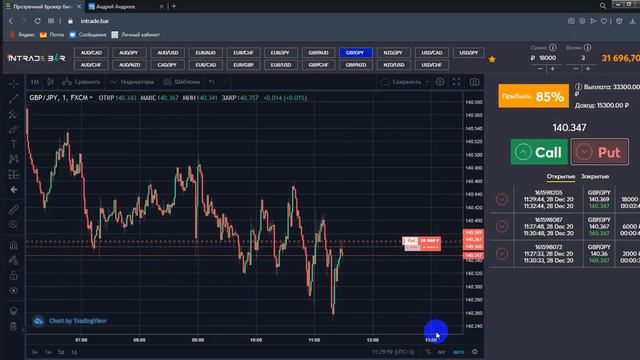Select the EUR/USD currency pair

[281, 65]
